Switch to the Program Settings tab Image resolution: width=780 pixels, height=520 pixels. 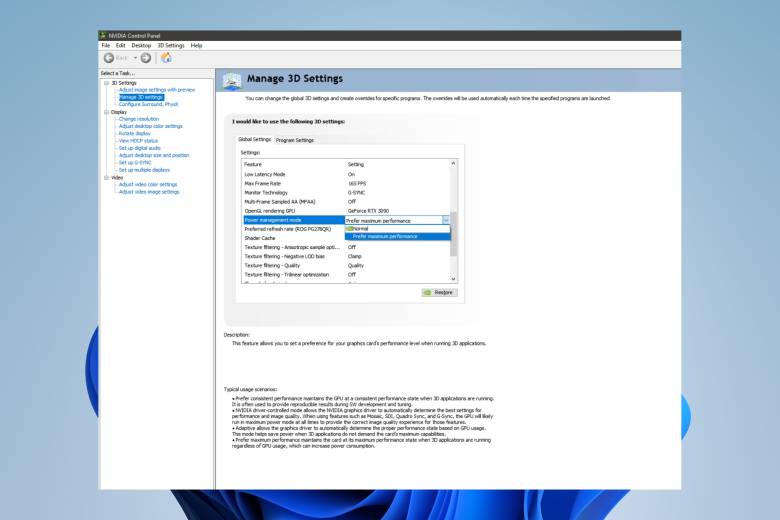[x=295, y=140]
